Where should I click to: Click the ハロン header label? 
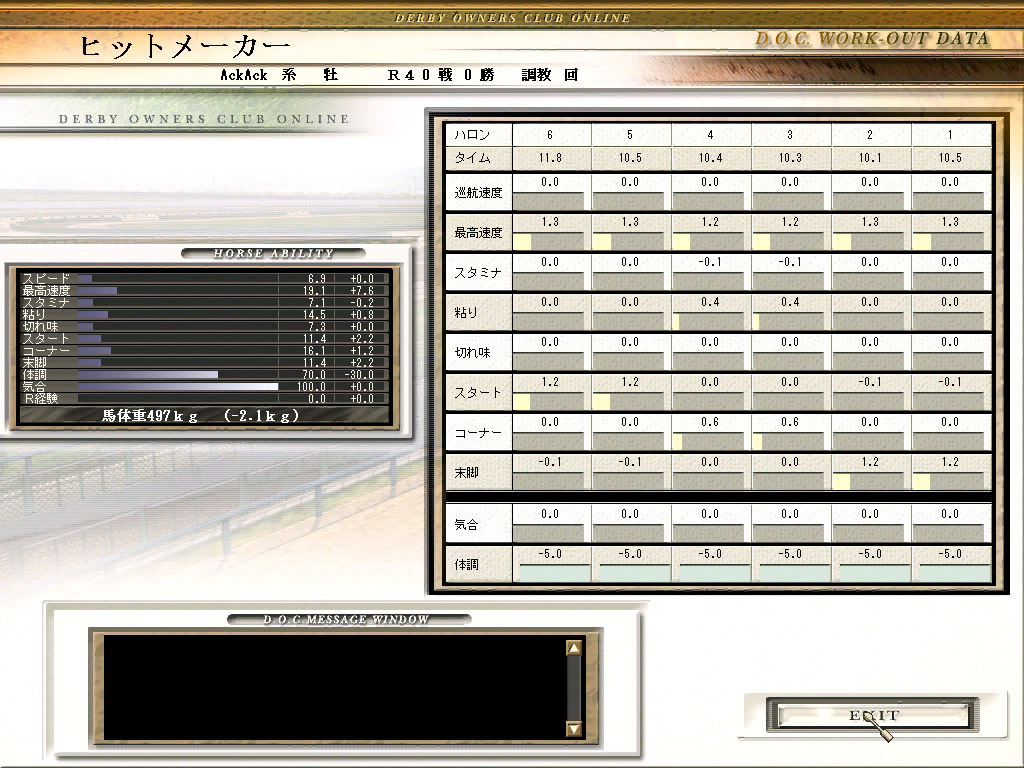pos(472,135)
